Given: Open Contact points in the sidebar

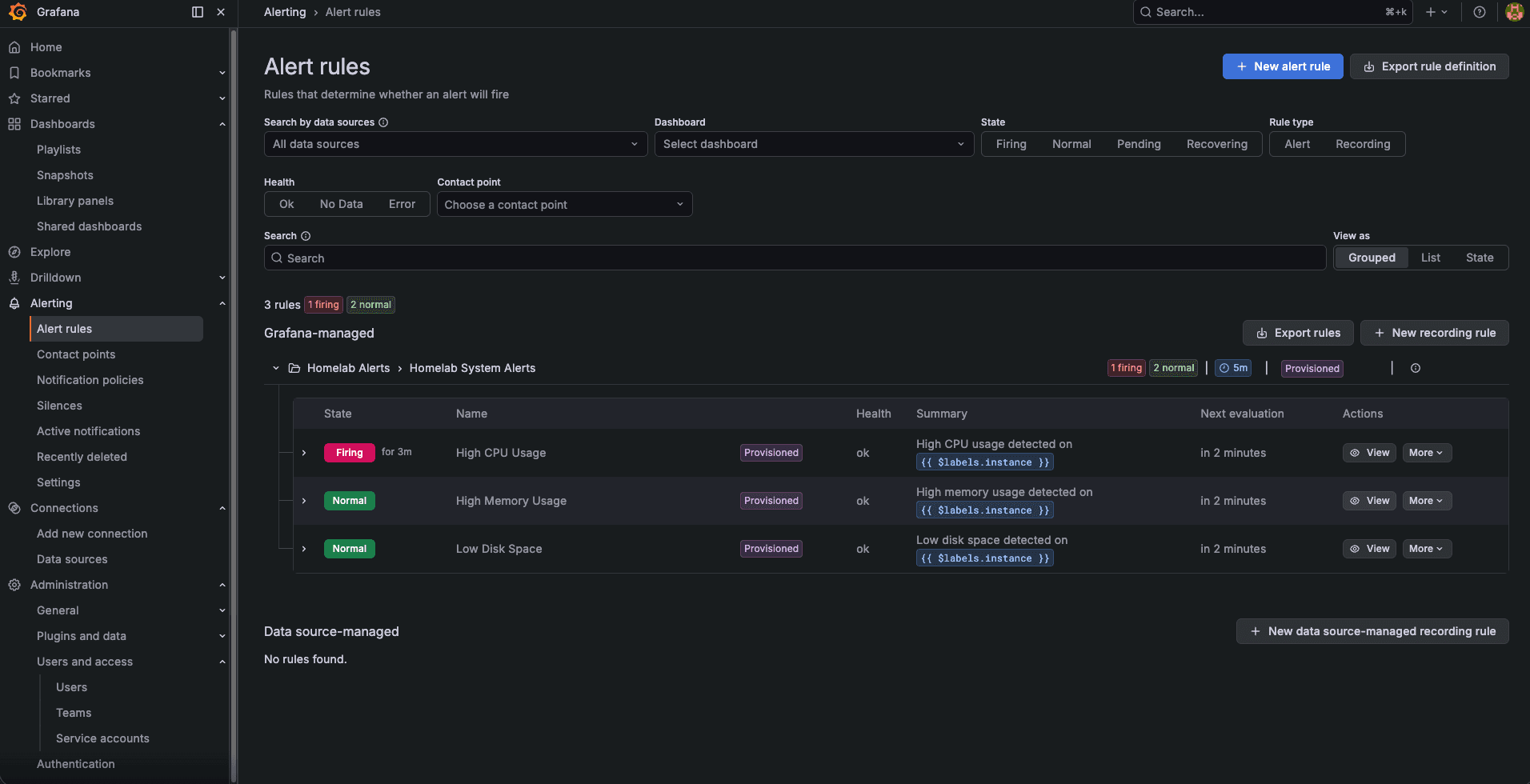Looking at the screenshot, I should pyautogui.click(x=76, y=354).
